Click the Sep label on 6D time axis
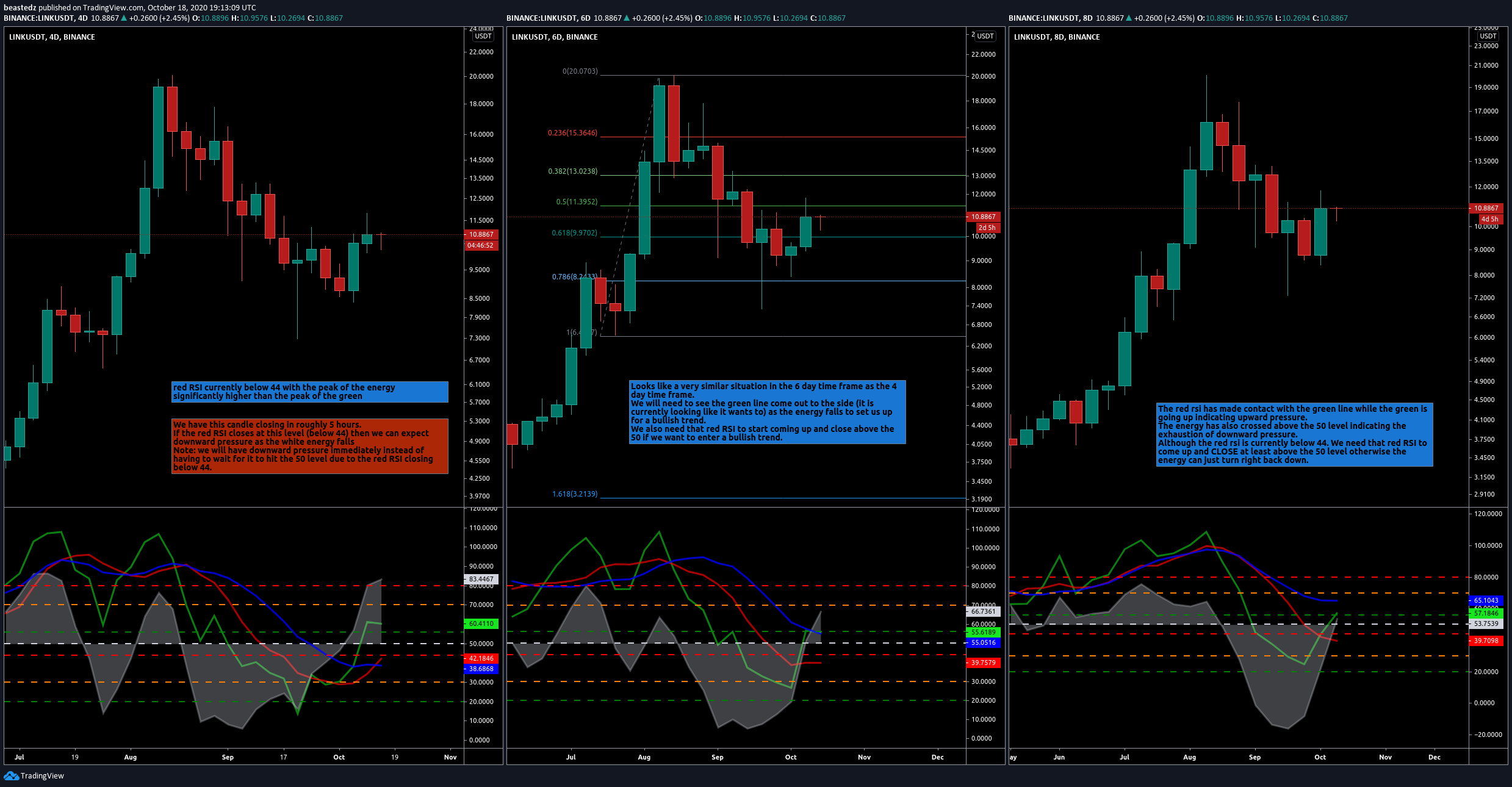The height and width of the screenshot is (787, 1512). 718,757
